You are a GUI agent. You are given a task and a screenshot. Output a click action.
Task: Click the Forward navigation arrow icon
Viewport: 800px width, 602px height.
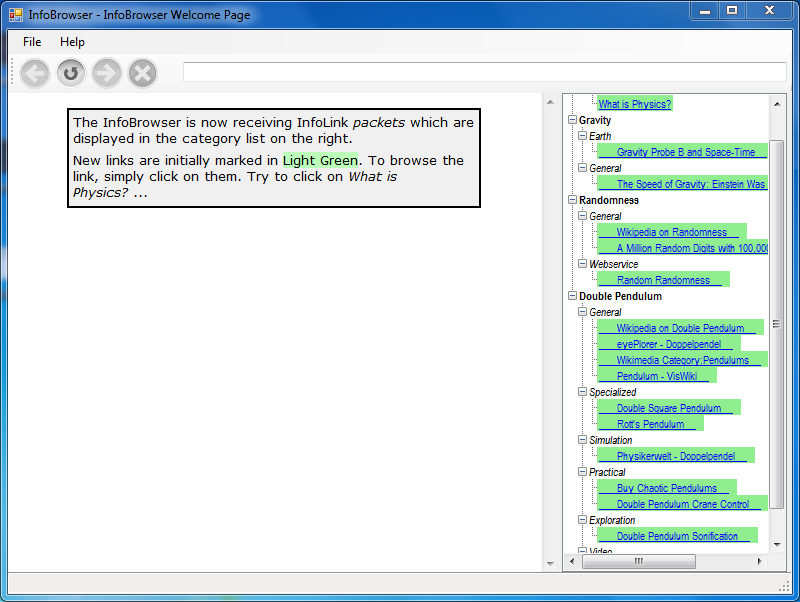pos(107,73)
